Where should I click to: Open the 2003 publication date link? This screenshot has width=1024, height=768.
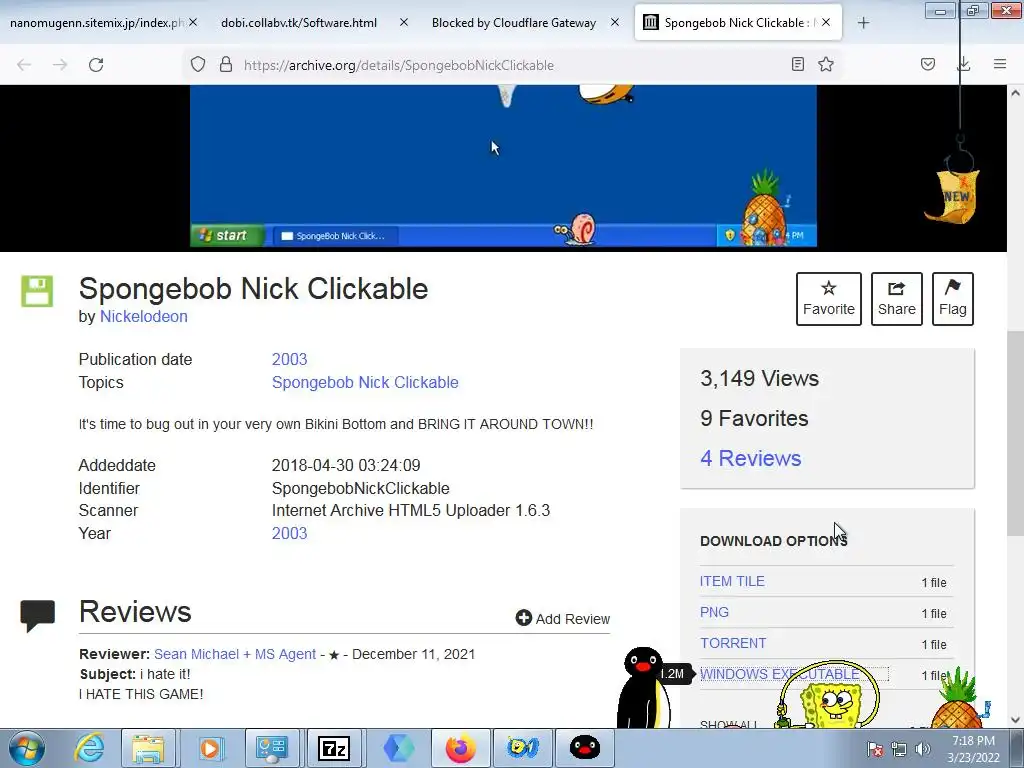[x=289, y=359]
